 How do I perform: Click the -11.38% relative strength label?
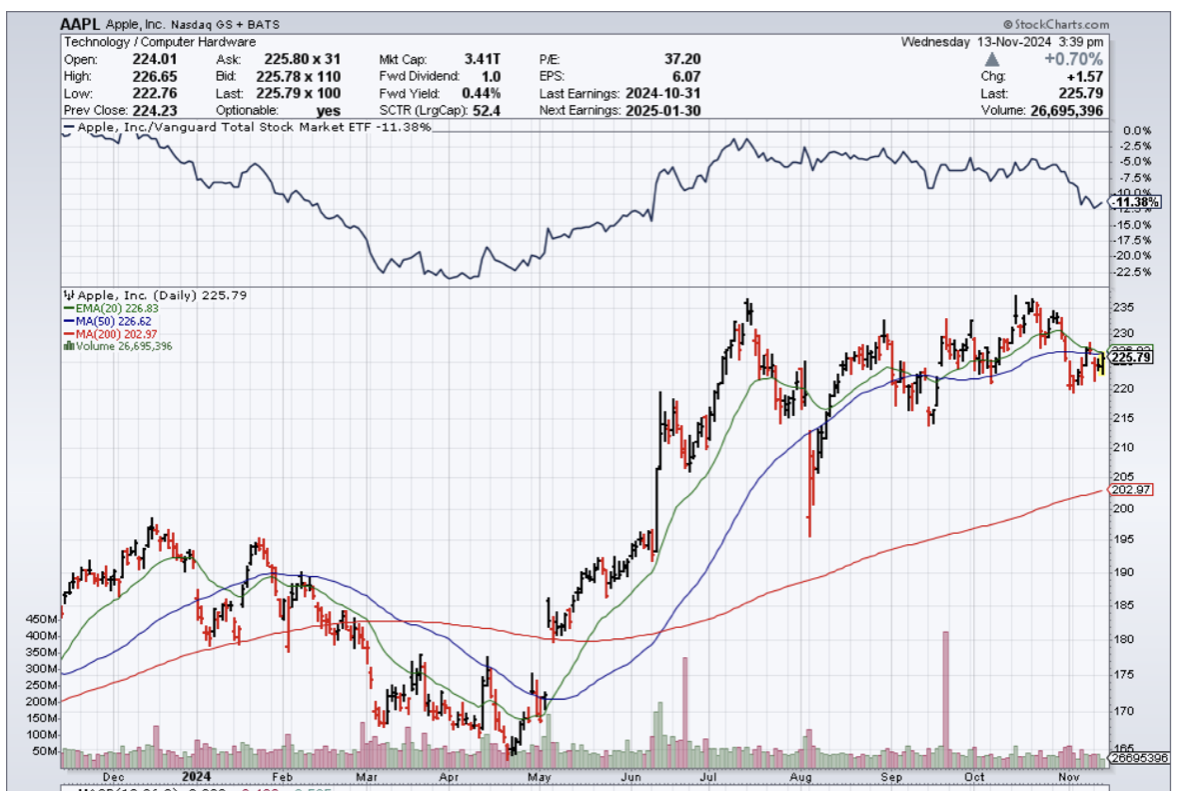coord(1136,202)
